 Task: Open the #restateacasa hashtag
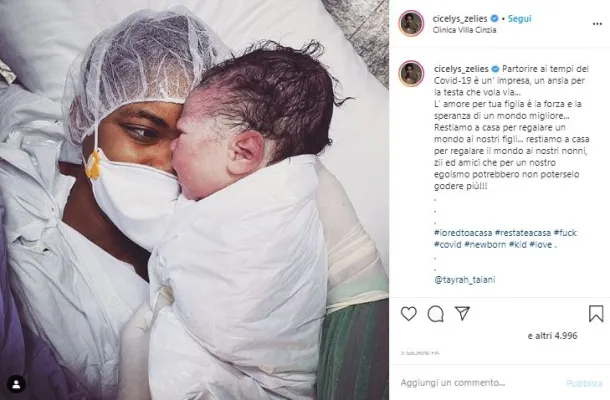(522, 233)
